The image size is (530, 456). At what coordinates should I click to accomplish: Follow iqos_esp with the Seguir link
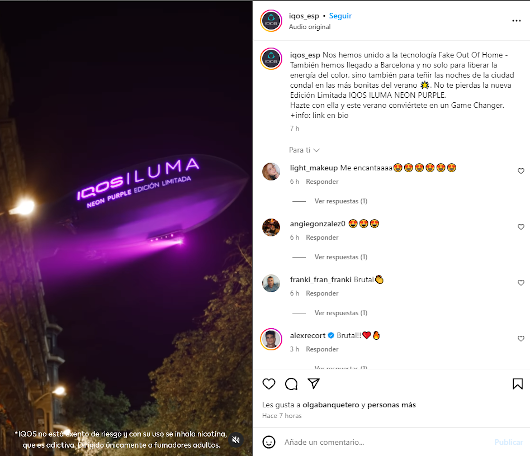coord(340,16)
